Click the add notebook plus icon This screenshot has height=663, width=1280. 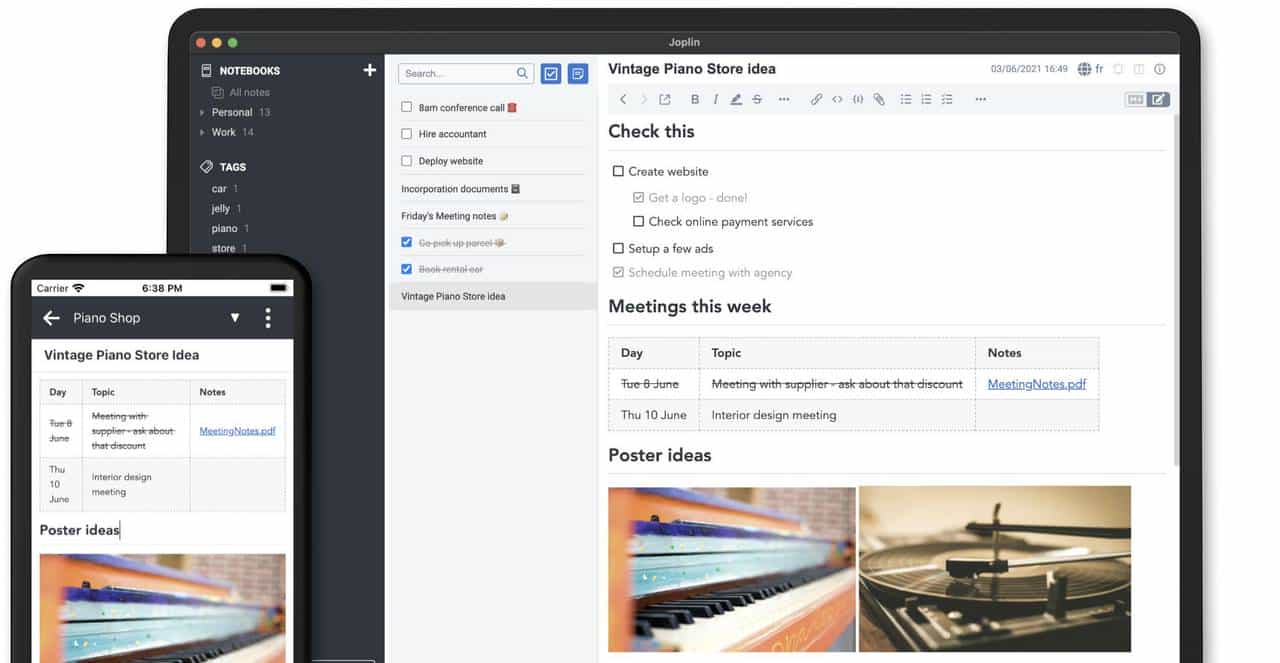(370, 70)
